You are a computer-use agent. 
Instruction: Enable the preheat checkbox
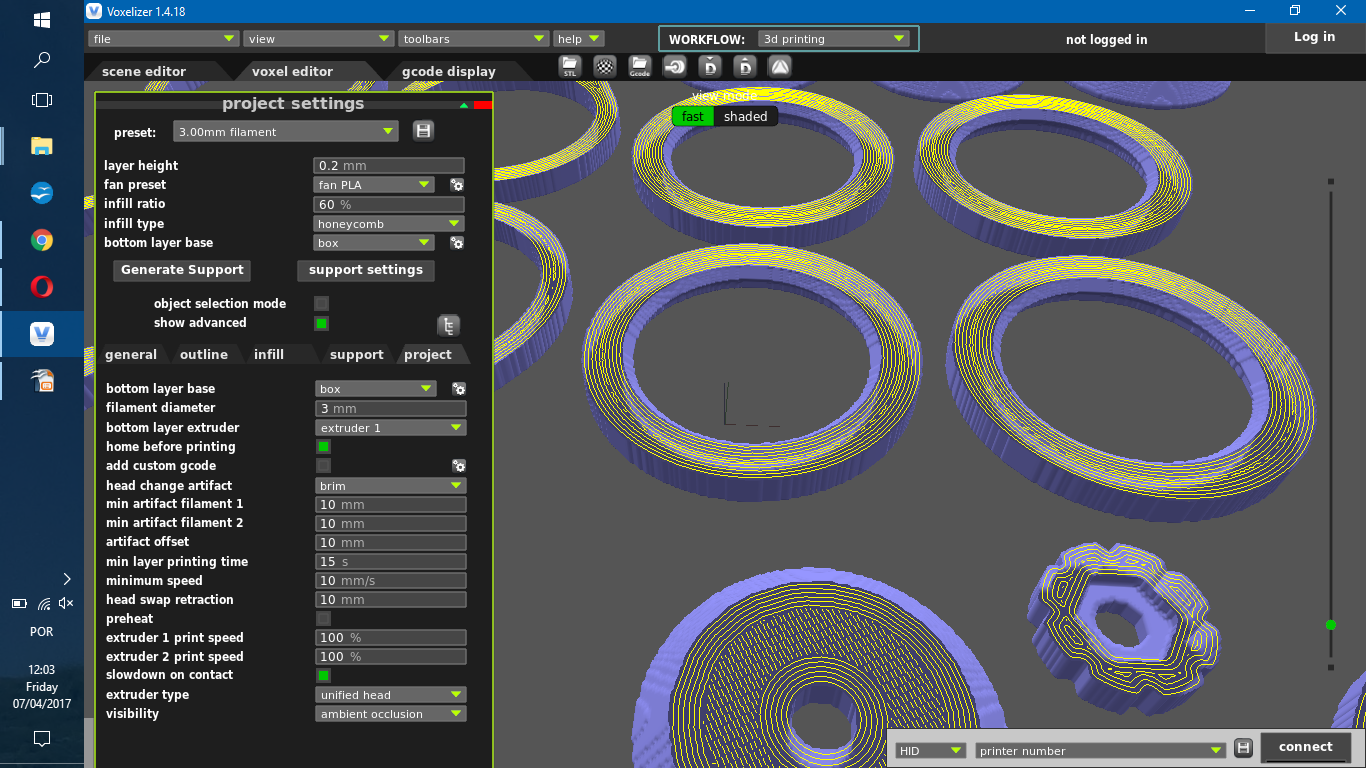(x=323, y=619)
